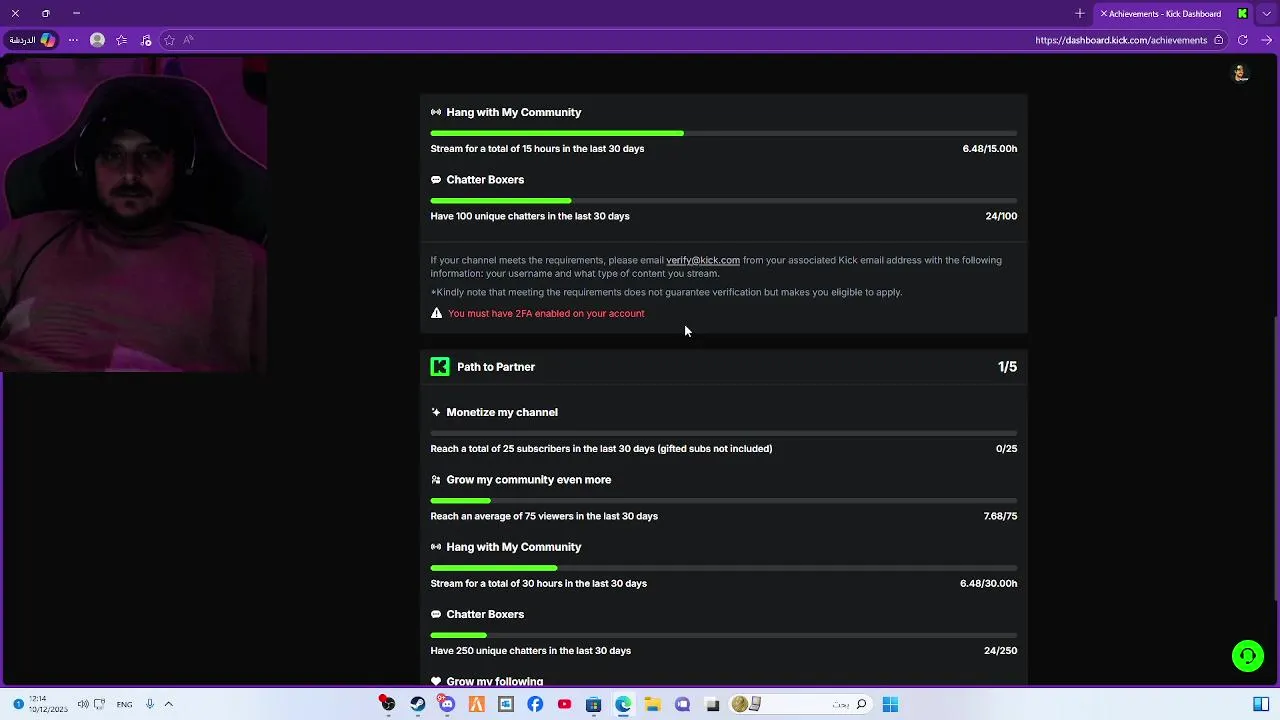This screenshot has width=1280, height=720.
Task: Show hidden system tray icons chevron
Action: coord(168,704)
